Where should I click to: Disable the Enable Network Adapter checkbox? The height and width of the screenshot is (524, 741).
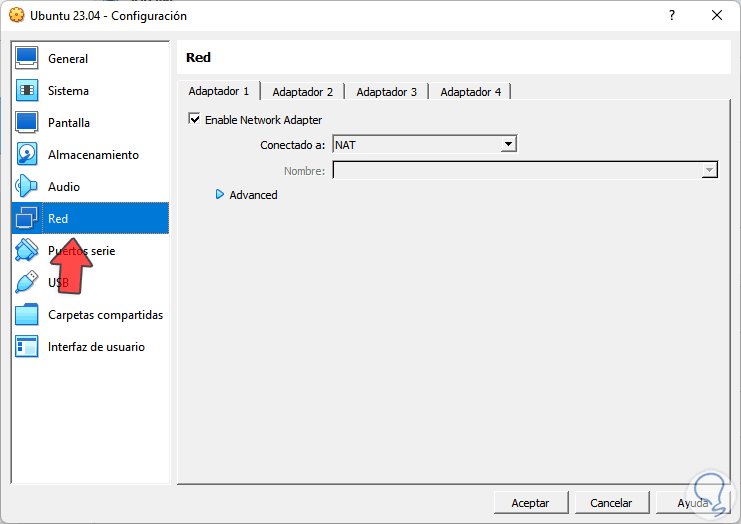pos(194,120)
